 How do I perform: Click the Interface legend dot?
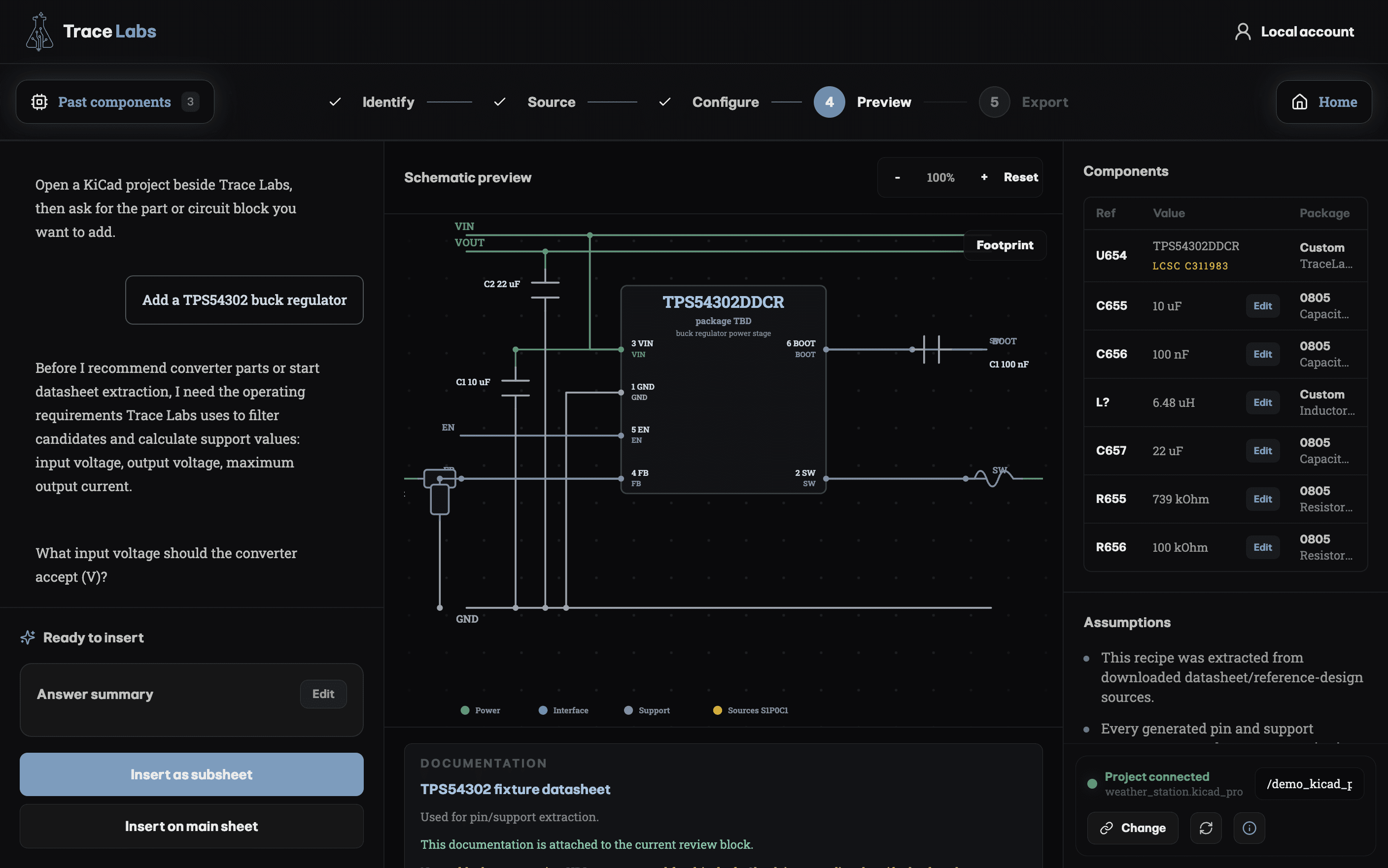point(543,710)
